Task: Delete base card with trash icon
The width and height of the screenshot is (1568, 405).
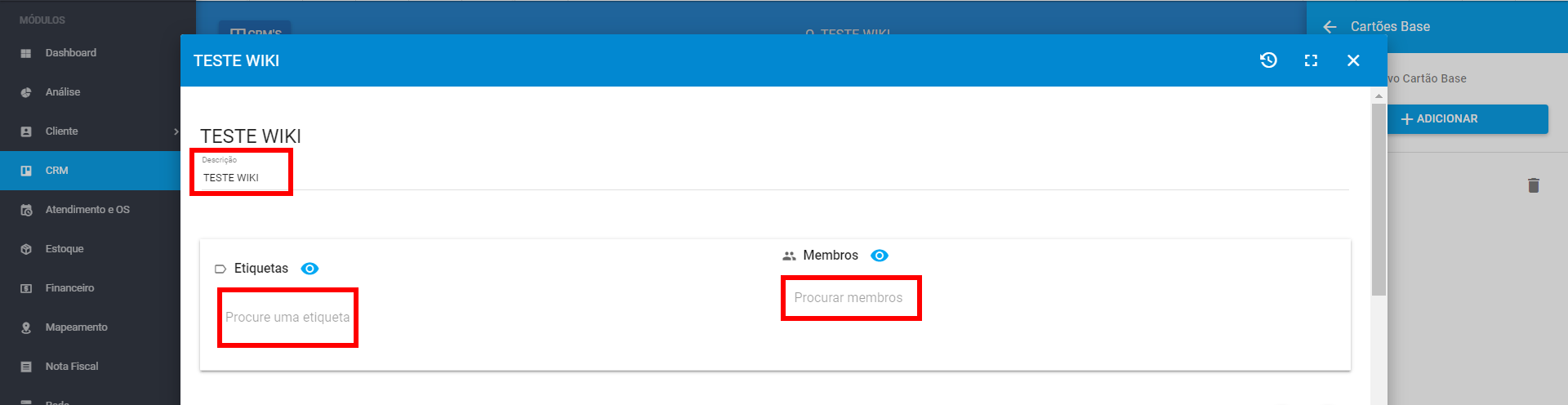Action: point(1534,185)
